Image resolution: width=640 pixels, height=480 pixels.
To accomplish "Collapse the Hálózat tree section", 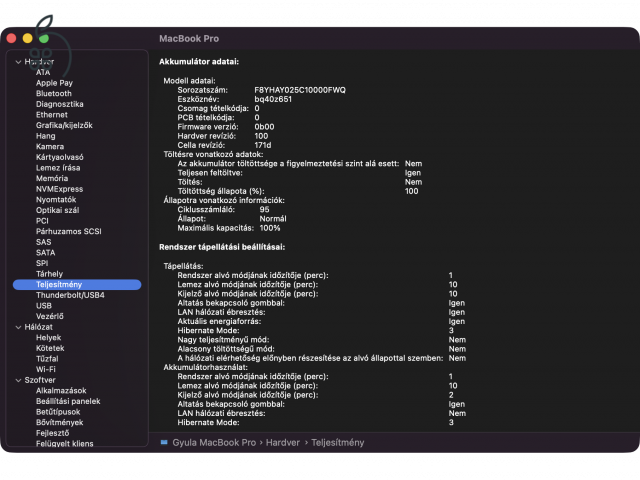I will [18, 327].
